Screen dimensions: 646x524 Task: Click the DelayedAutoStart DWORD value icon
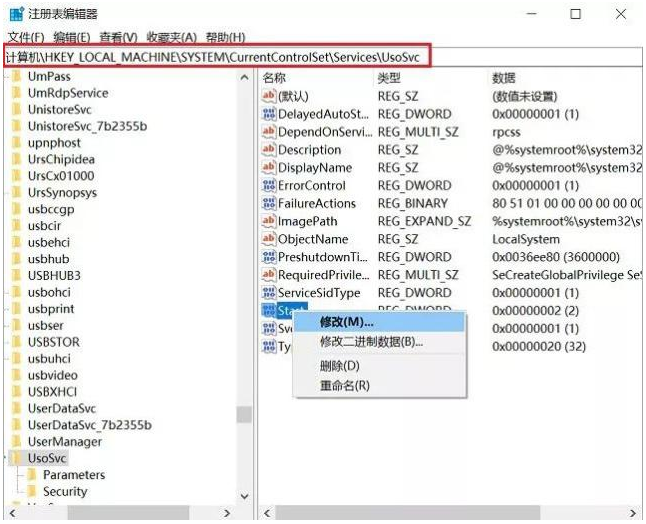pyautogui.click(x=268, y=114)
